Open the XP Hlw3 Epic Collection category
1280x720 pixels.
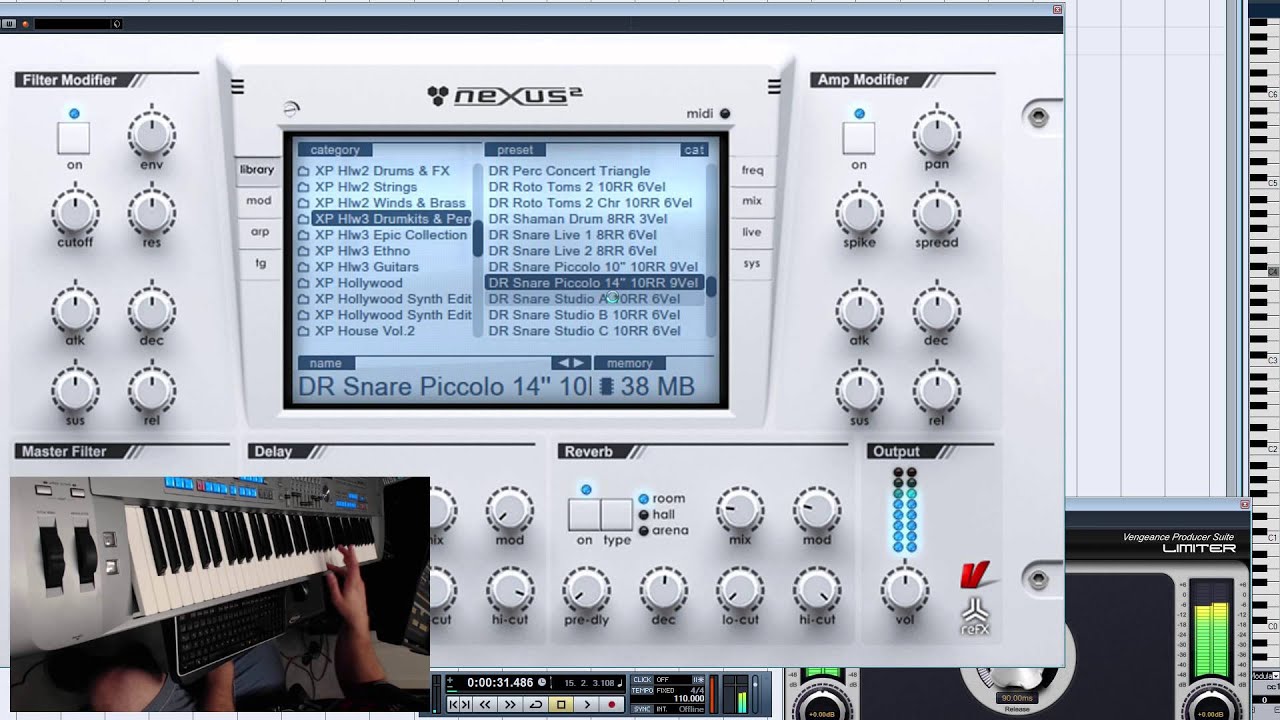point(384,235)
